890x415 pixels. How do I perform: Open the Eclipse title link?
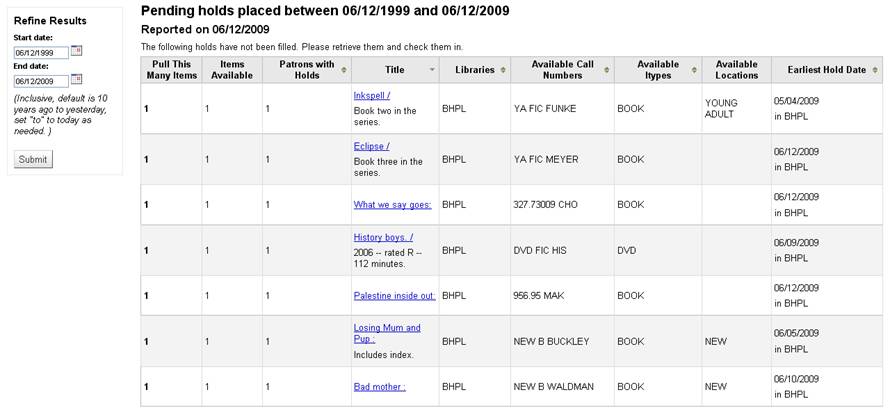(x=370, y=146)
